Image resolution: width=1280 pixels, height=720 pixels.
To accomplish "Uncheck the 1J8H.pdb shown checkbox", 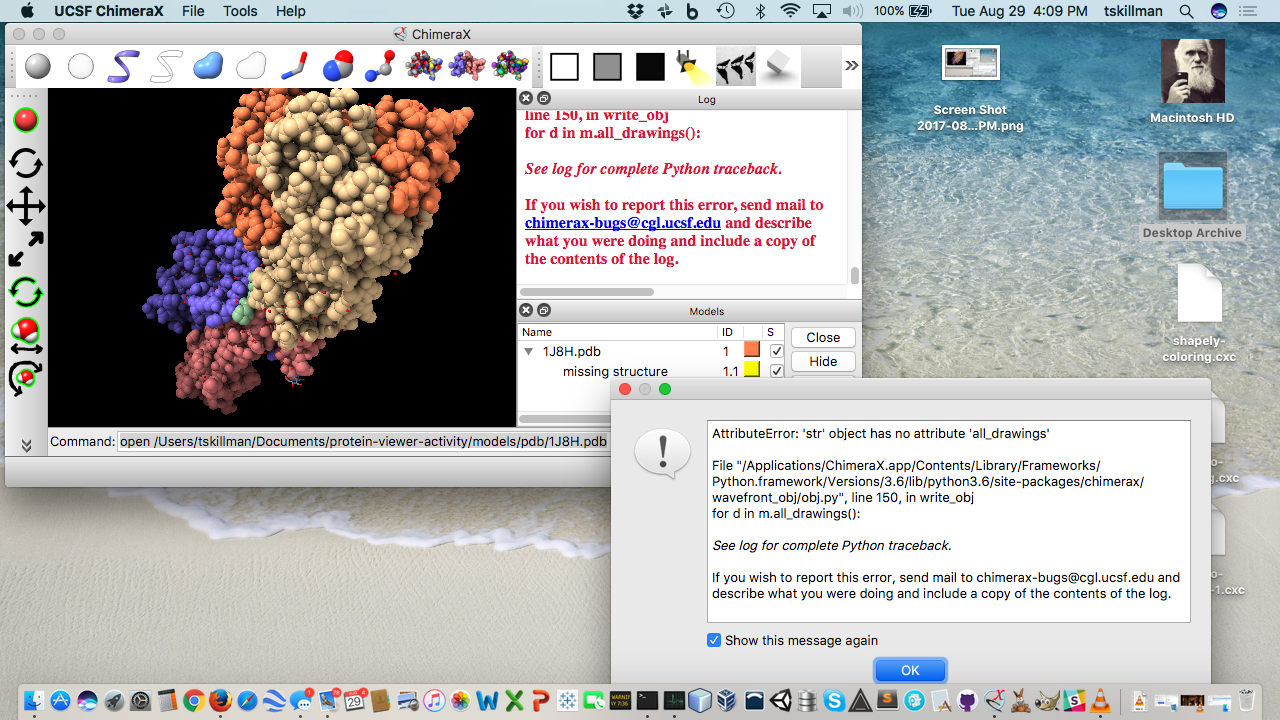I will click(x=777, y=351).
